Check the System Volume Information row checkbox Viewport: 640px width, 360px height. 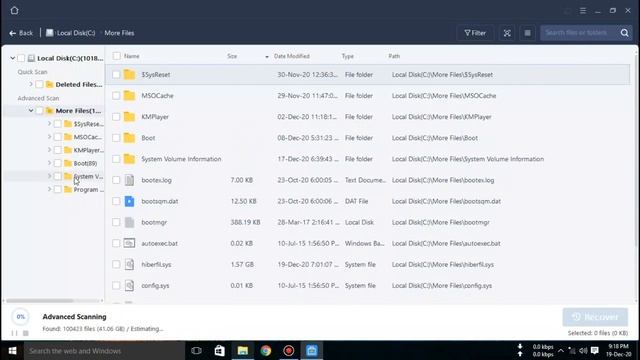click(x=116, y=159)
